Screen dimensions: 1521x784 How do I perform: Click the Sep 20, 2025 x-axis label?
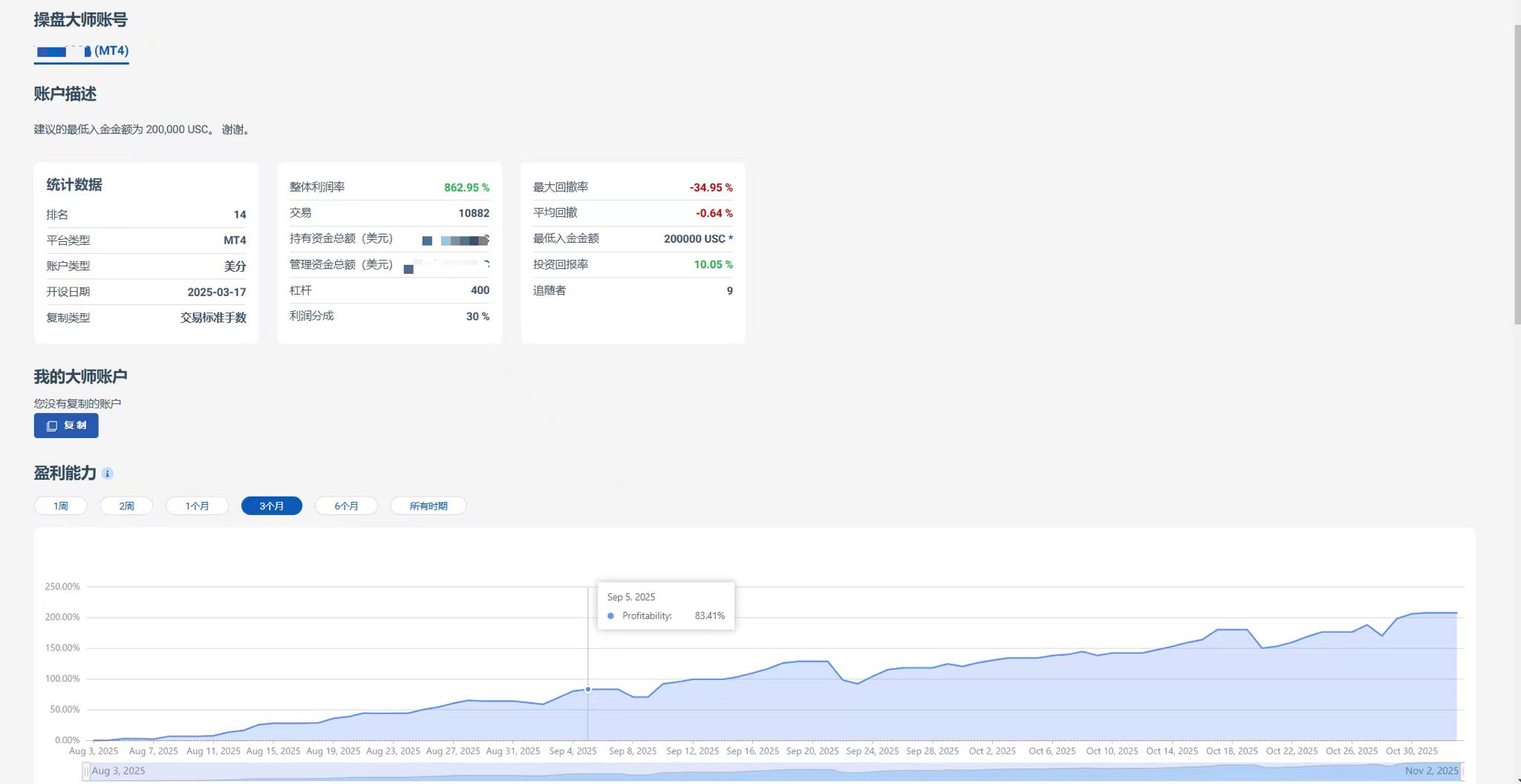click(812, 751)
